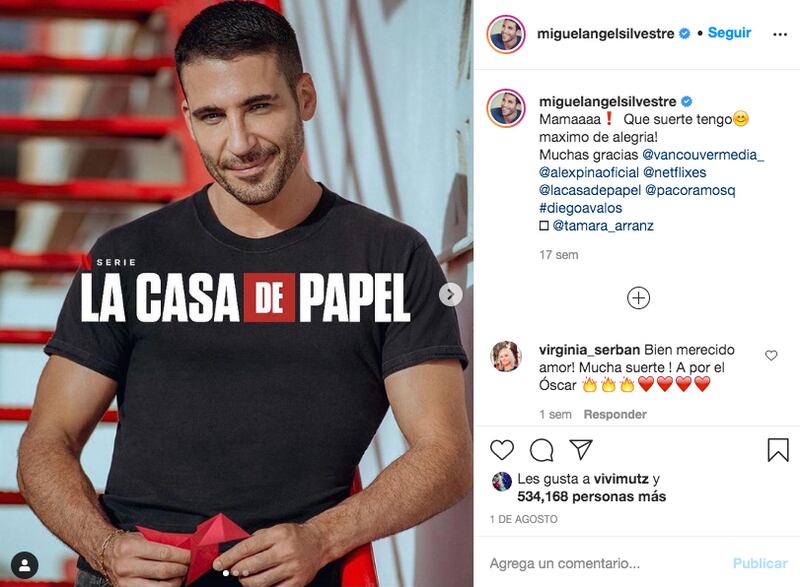Advance to next photo with arrow
This screenshot has width=800, height=587.
[451, 295]
